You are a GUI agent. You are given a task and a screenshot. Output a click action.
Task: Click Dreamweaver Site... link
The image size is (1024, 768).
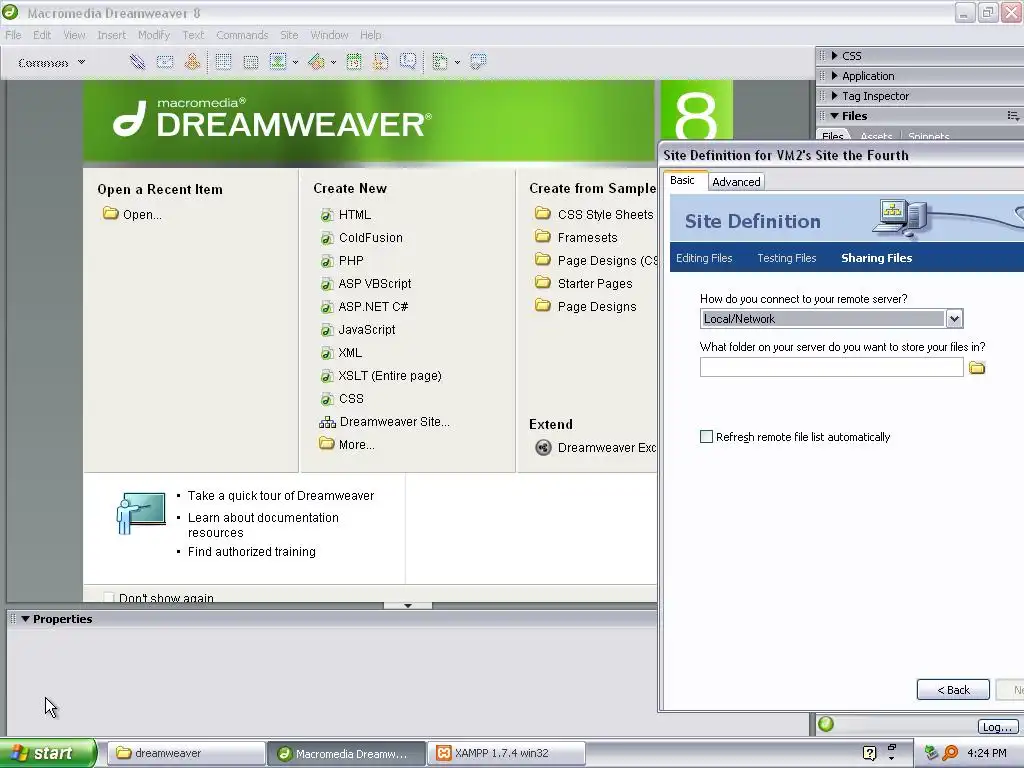384,422
